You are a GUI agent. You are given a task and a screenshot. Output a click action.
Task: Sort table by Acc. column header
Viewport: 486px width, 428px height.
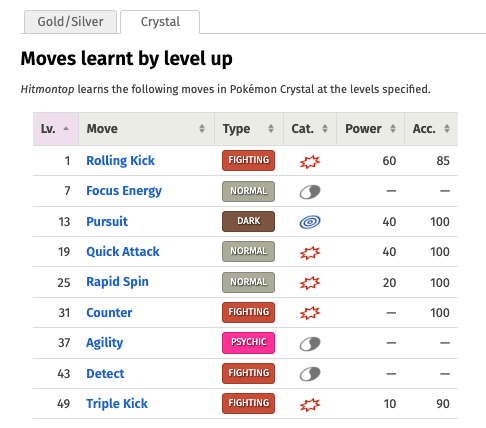tap(431, 129)
